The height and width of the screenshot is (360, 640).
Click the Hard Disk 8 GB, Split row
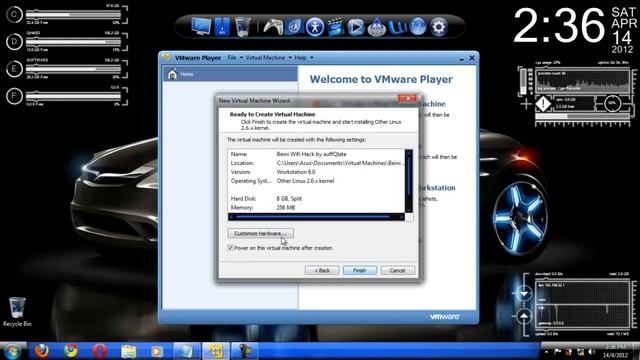click(316, 198)
